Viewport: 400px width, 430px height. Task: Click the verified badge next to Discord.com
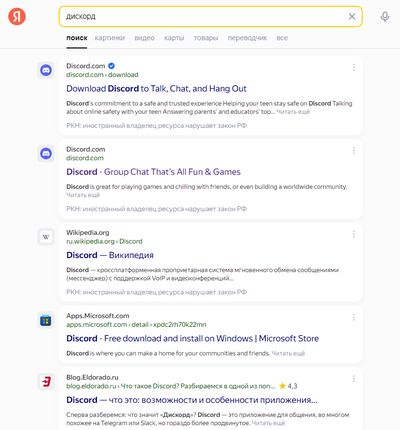111,66
